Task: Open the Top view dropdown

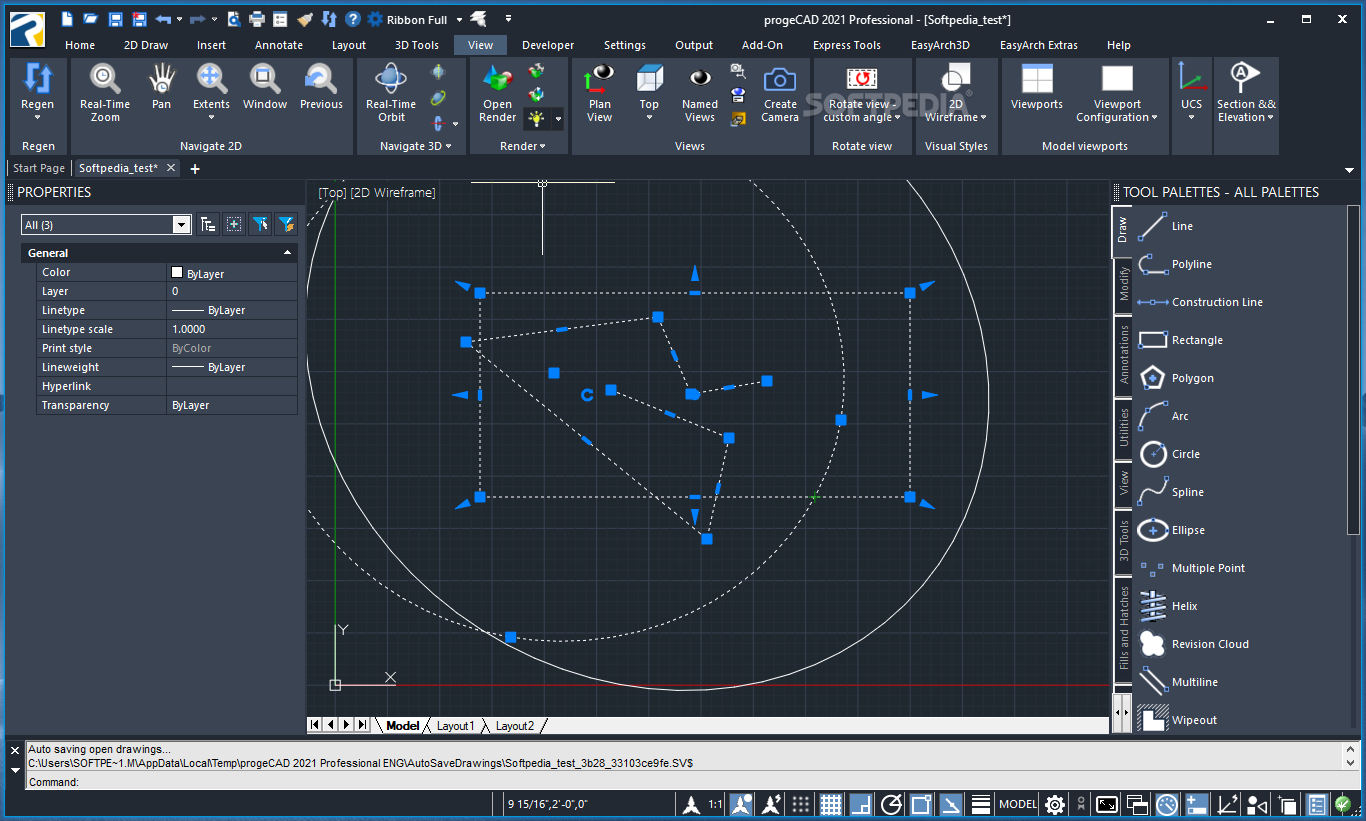Action: coord(649,117)
